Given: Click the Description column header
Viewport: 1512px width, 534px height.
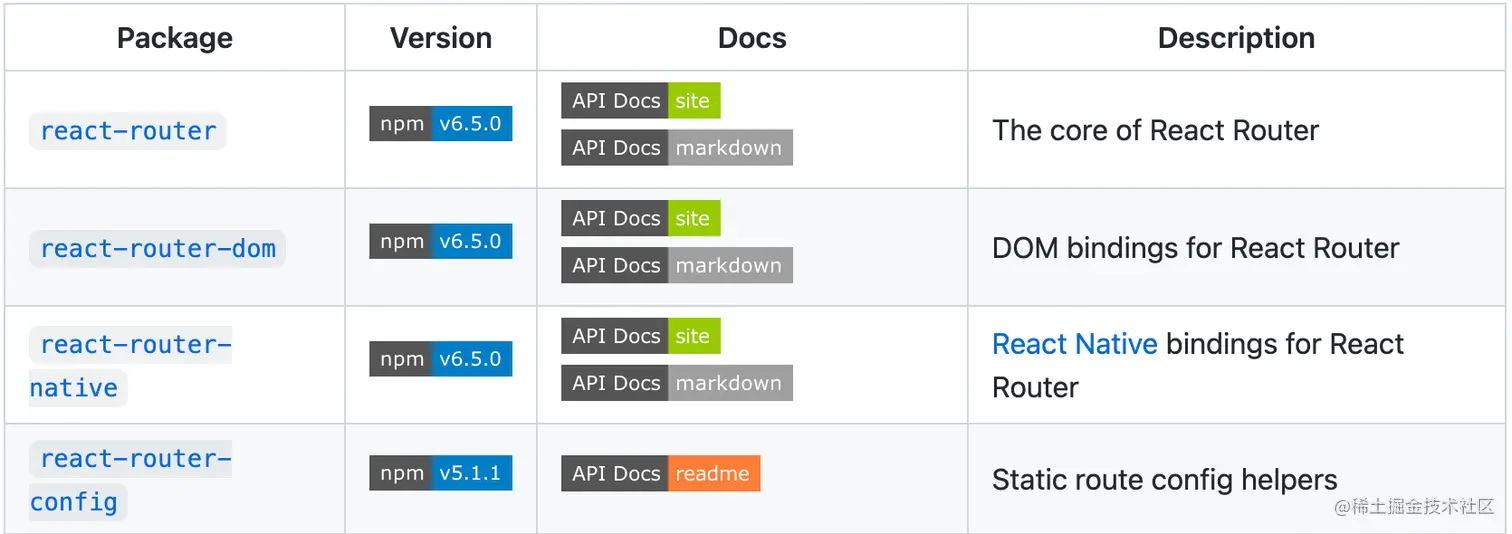Looking at the screenshot, I should [1236, 38].
